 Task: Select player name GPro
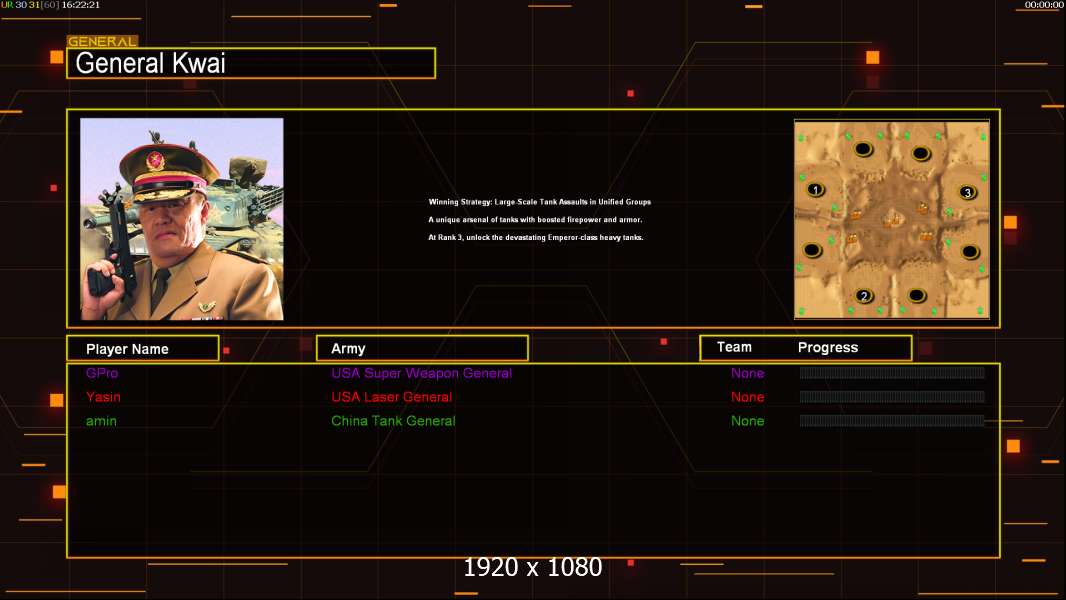click(x=102, y=373)
